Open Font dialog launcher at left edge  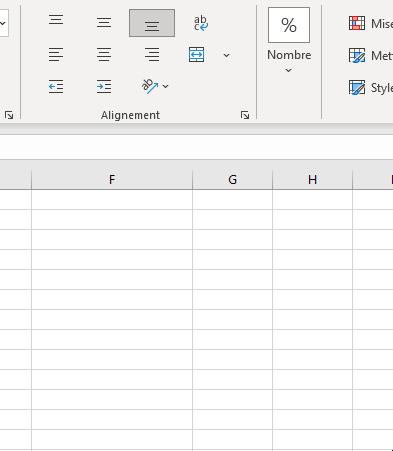[9, 115]
